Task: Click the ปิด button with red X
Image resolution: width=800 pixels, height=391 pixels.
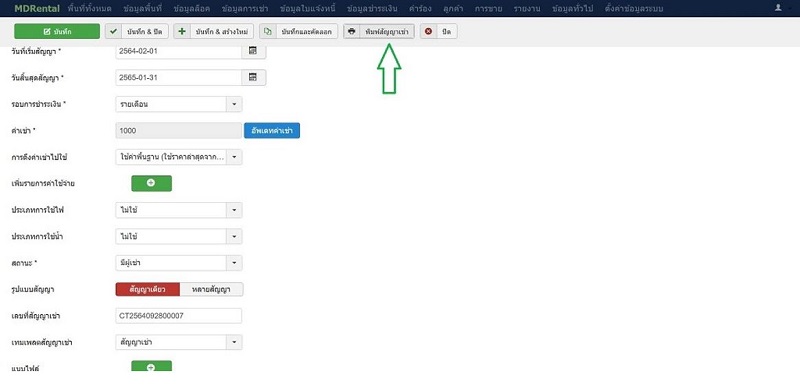Action: click(439, 32)
